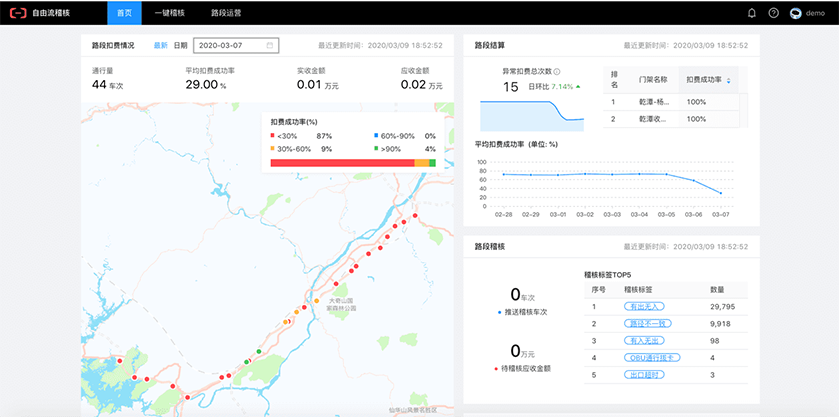Click the red logo icon beside 自由流稽核
Image resolution: width=839 pixels, height=417 pixels.
[x=18, y=13]
